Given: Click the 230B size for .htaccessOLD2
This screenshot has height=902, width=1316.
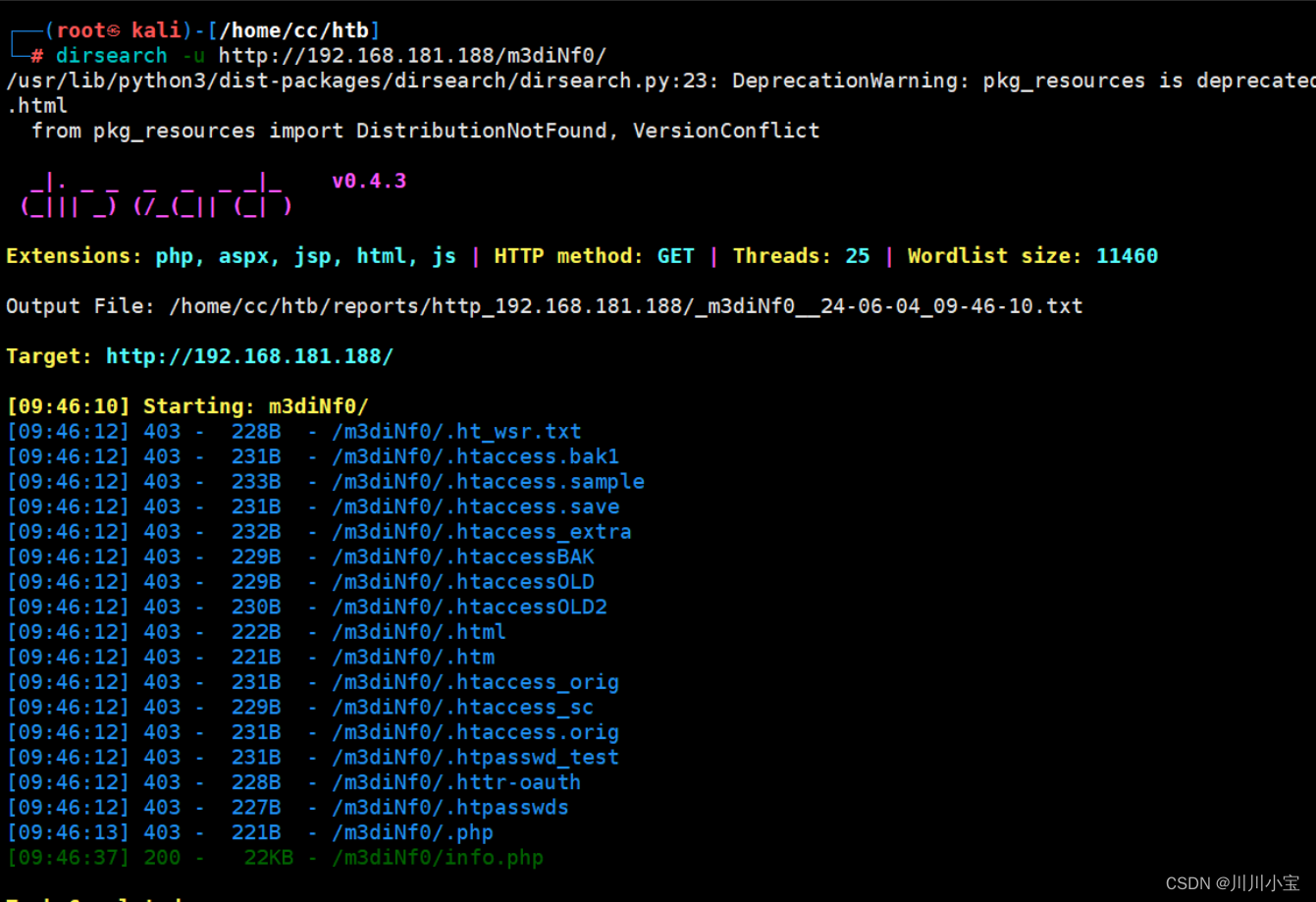Looking at the screenshot, I should coord(256,607).
